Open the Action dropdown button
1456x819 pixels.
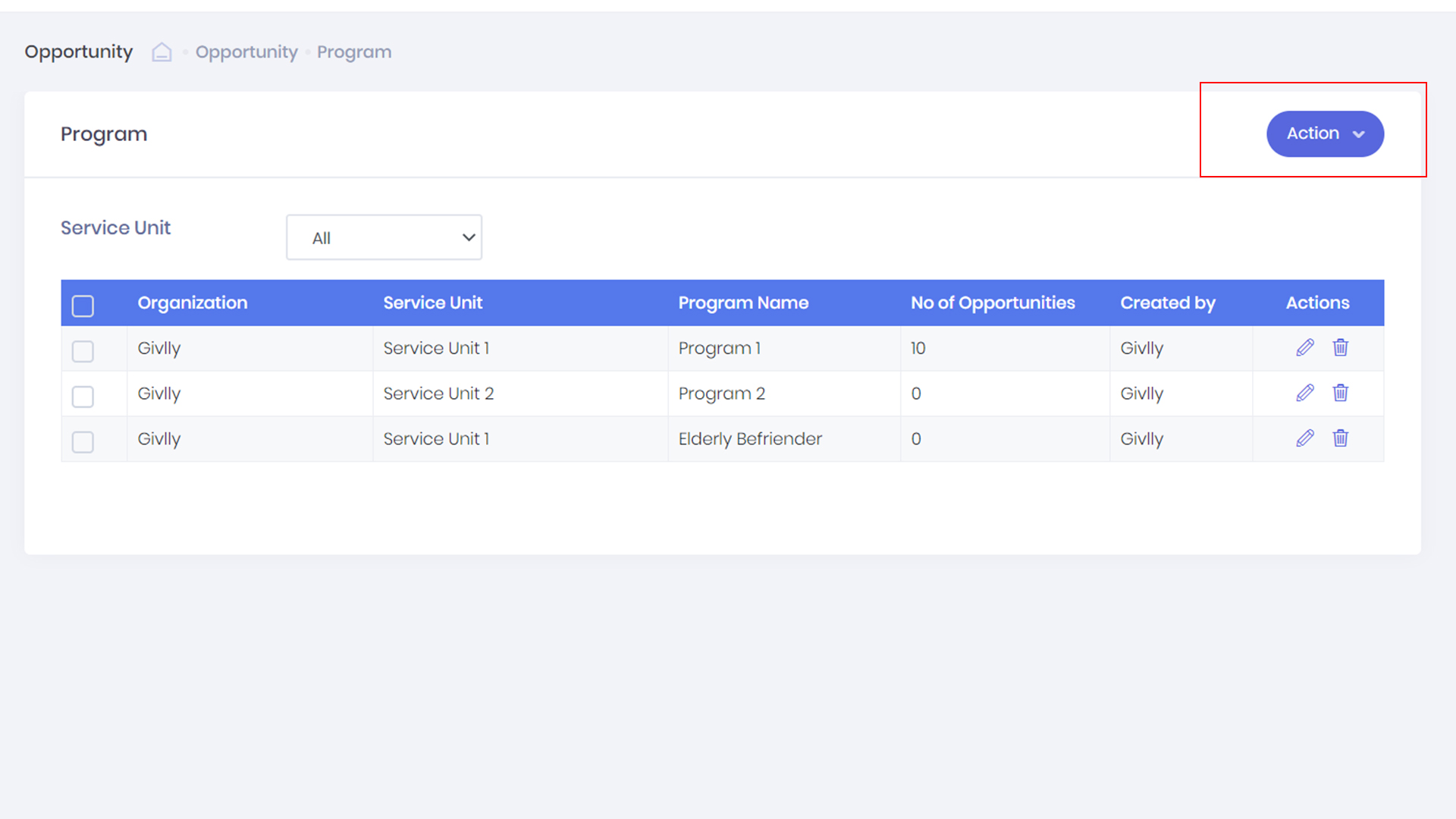point(1324,134)
